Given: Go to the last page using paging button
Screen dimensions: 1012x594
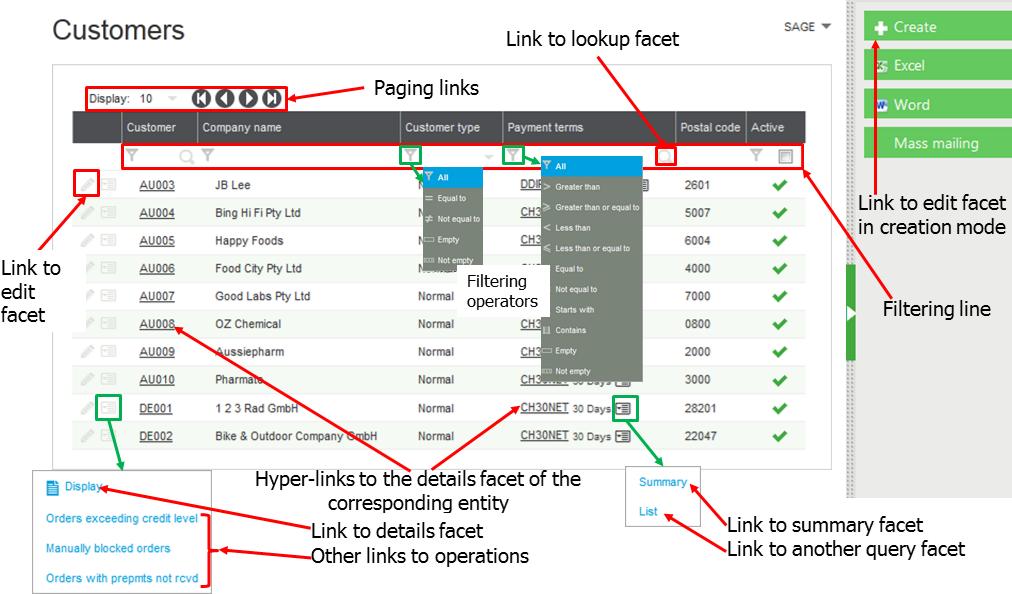Looking at the screenshot, I should point(271,98).
